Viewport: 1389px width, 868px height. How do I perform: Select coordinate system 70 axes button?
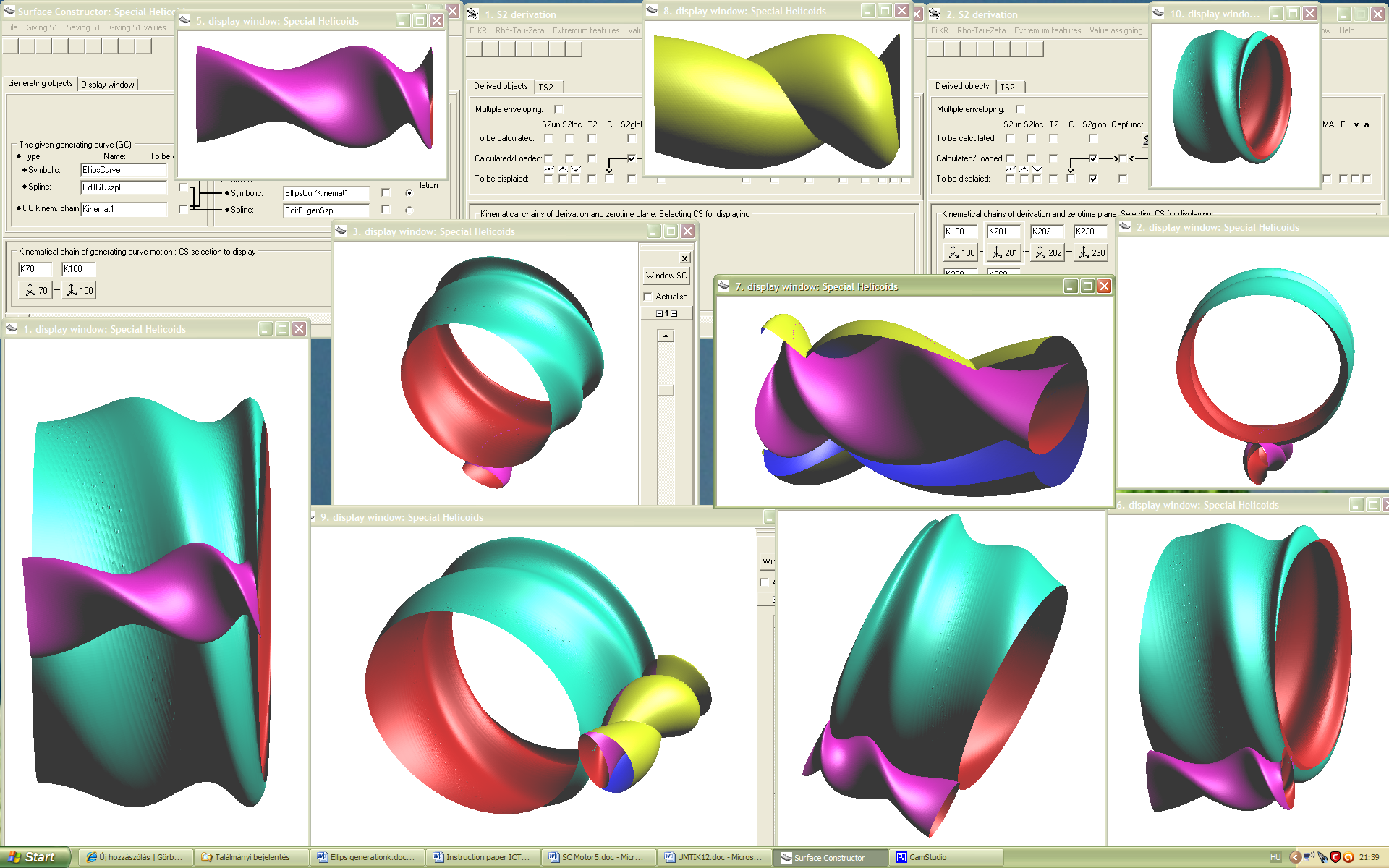[35, 290]
